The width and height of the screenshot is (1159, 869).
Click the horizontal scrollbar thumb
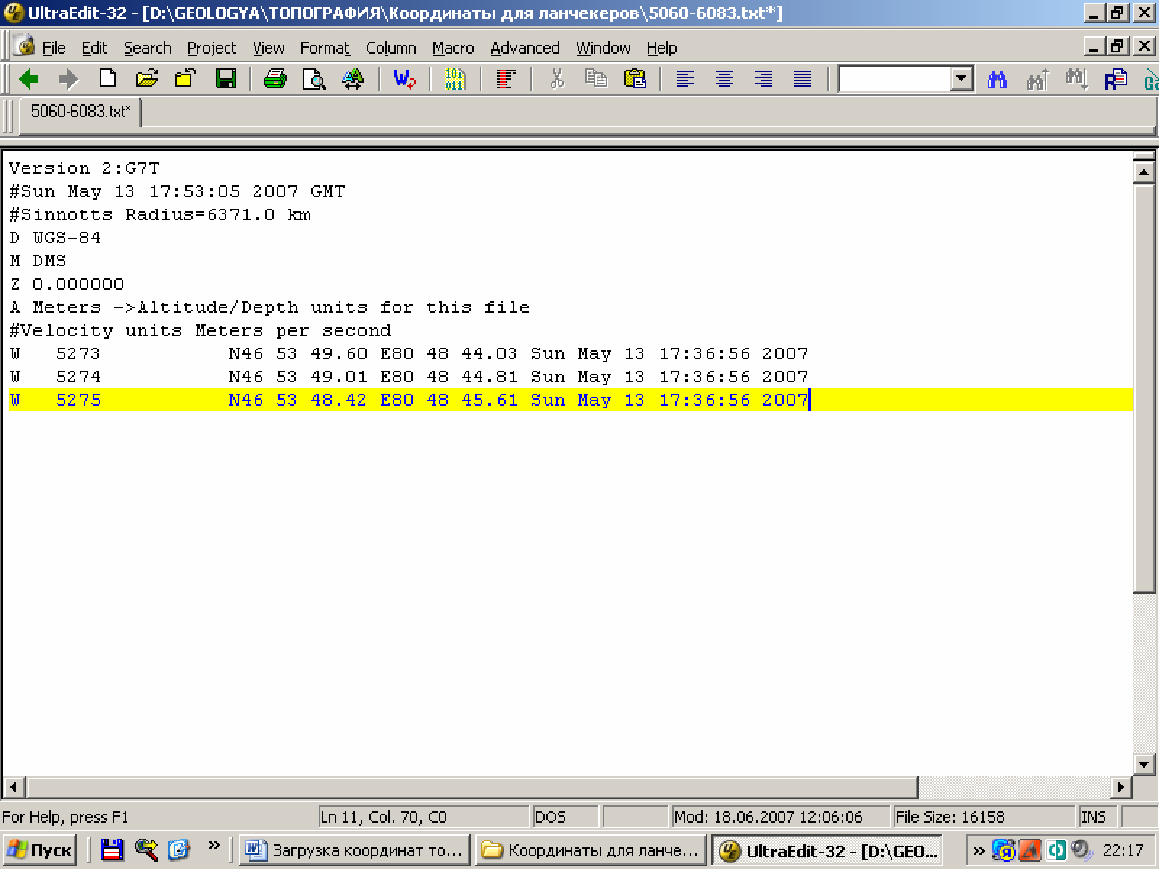pos(471,787)
